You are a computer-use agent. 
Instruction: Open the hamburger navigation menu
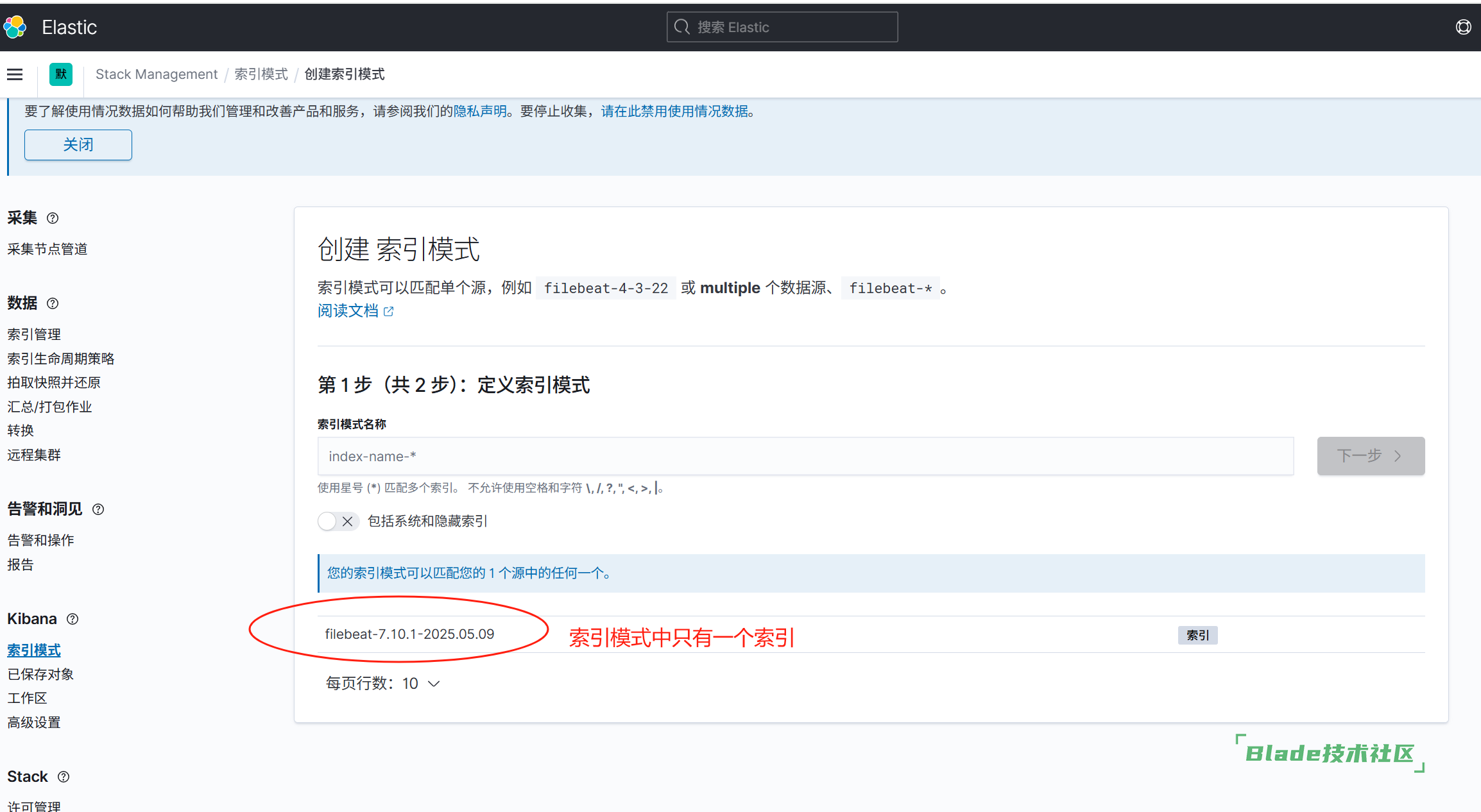pyautogui.click(x=15, y=74)
